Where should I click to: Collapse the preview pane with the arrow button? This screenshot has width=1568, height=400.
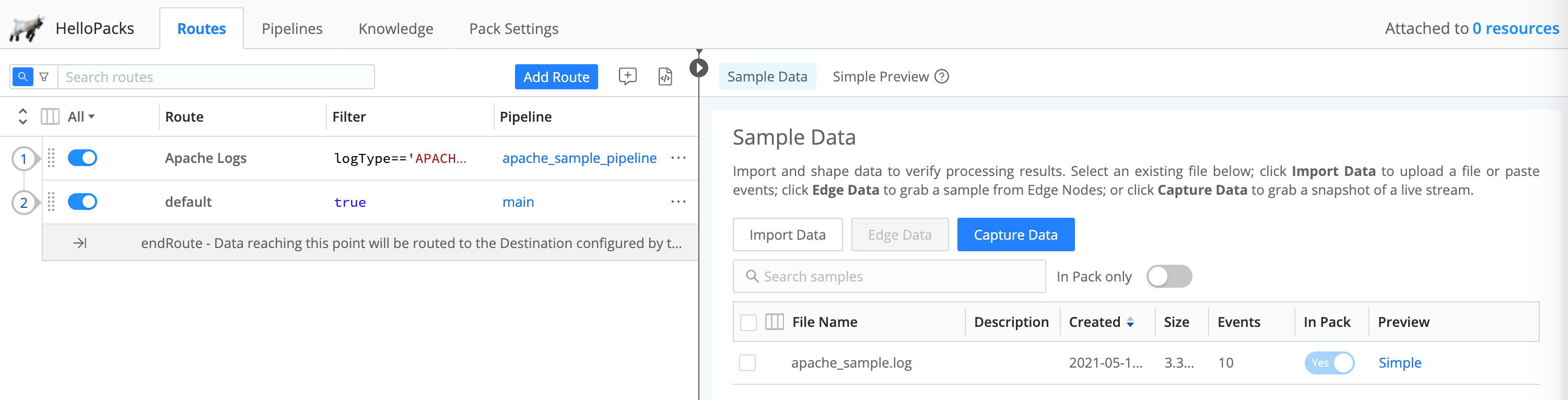point(698,67)
